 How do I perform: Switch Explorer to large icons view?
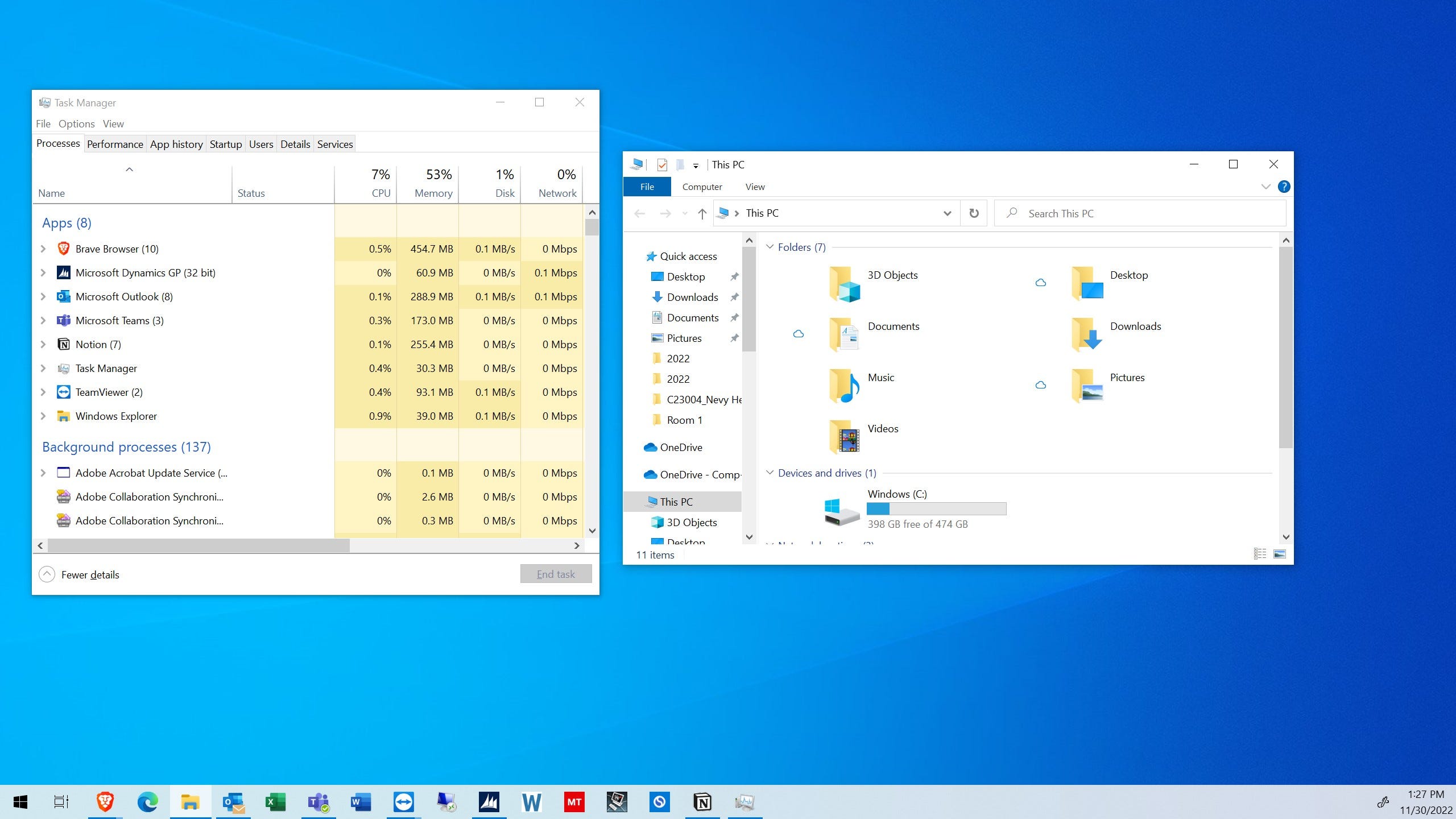[x=1280, y=554]
